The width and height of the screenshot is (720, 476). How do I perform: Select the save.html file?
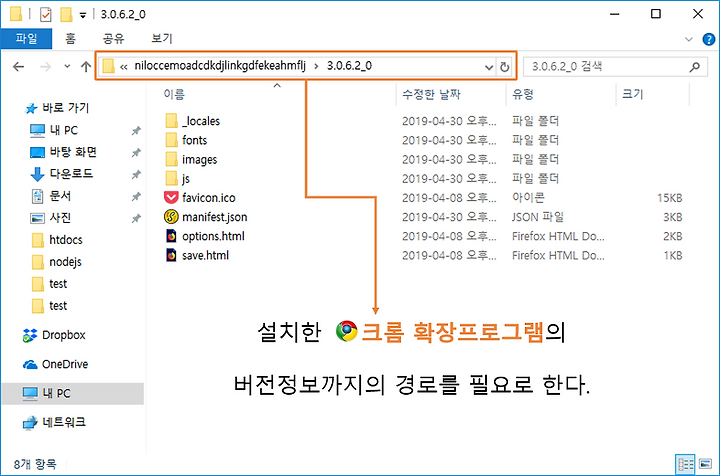click(x=197, y=256)
